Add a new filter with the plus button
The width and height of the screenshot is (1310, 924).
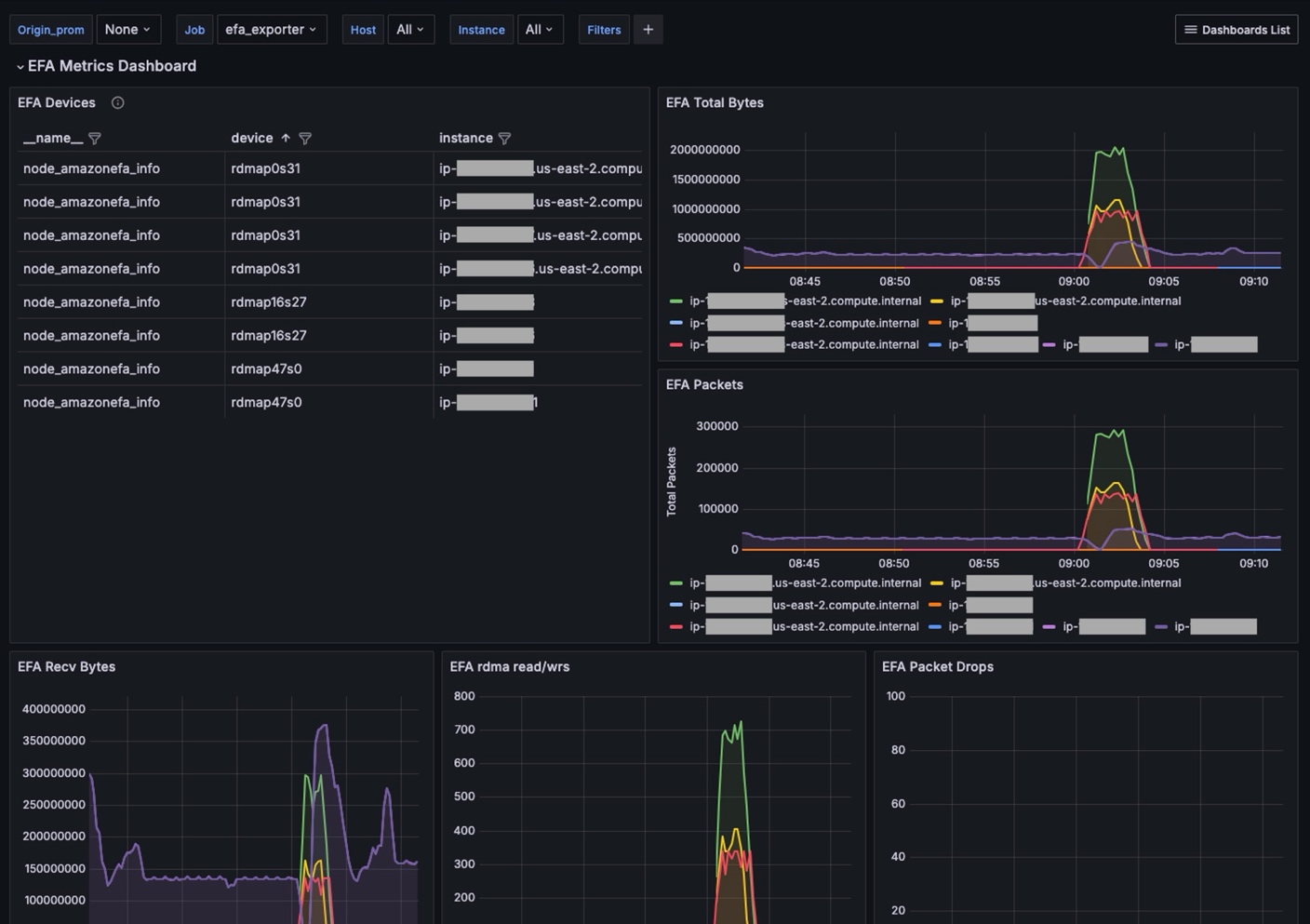pos(648,30)
